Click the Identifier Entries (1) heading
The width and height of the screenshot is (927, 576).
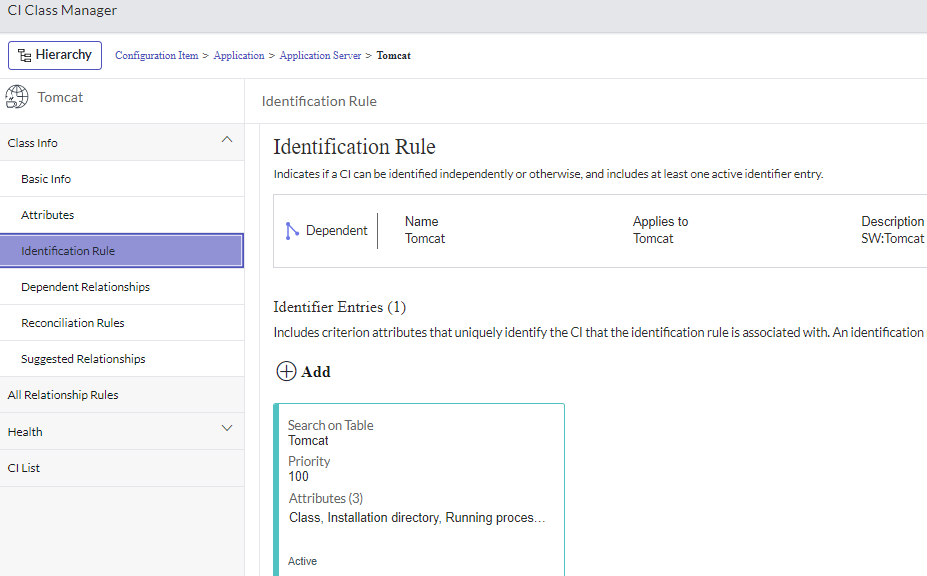pos(340,307)
